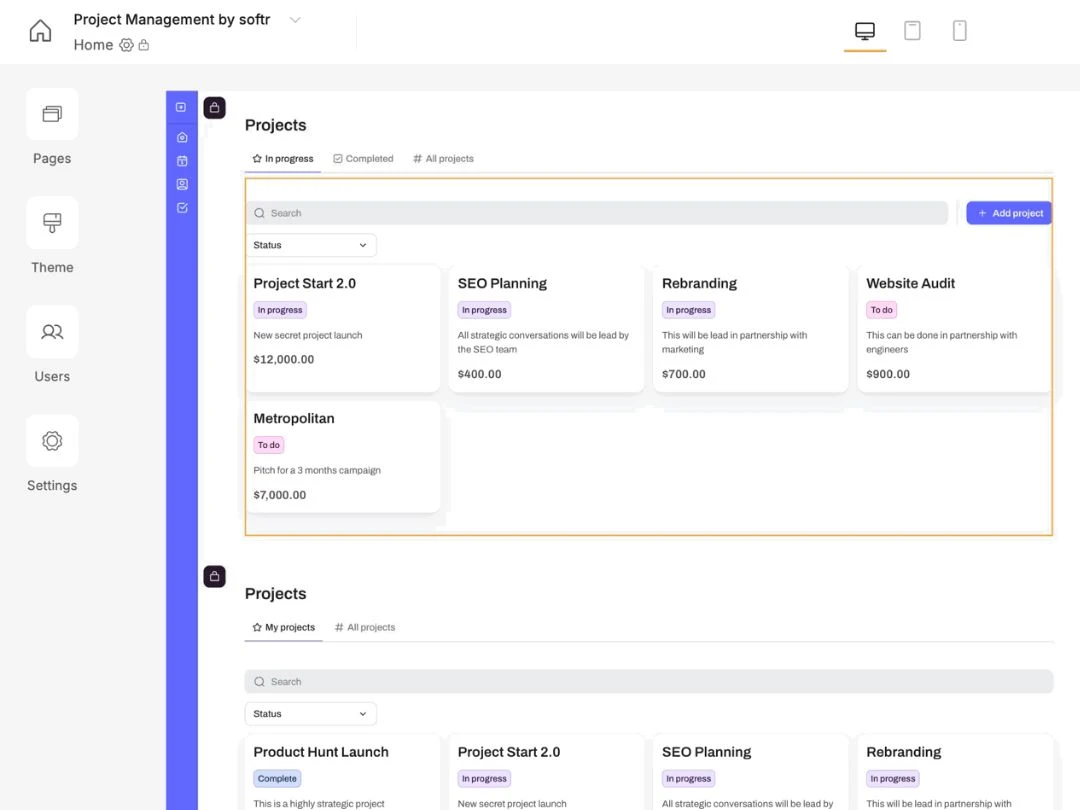Click lock badge beside first Projects block

coord(214,107)
